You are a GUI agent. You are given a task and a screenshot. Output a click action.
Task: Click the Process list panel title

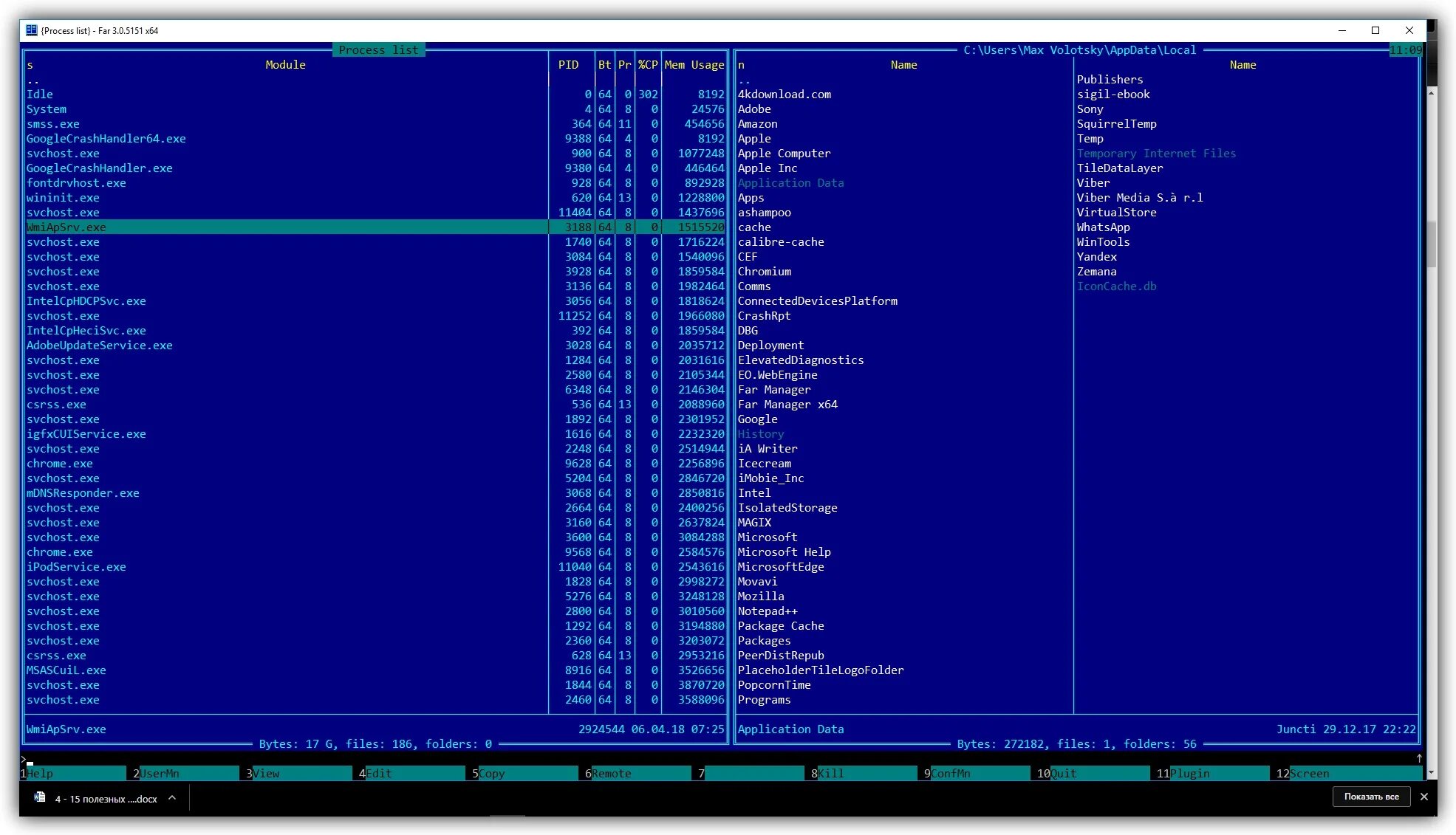pos(378,50)
